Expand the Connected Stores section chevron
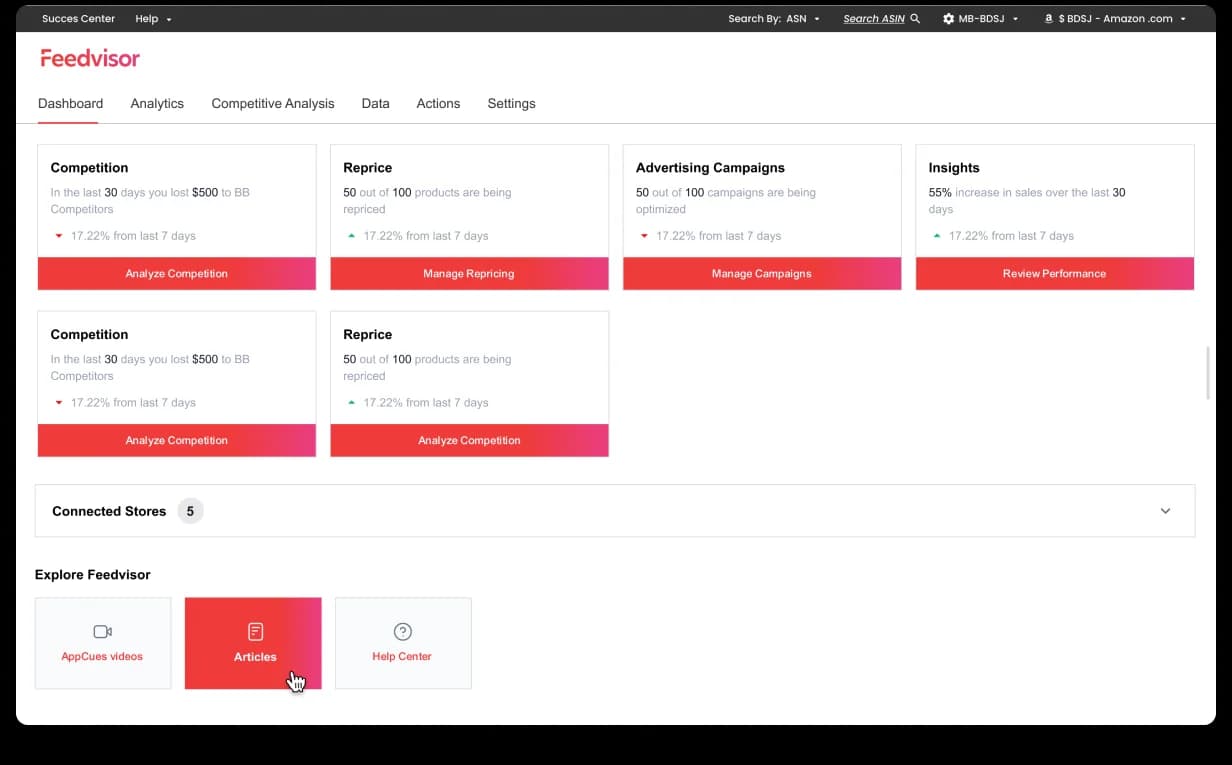Image resolution: width=1232 pixels, height=765 pixels. [1165, 511]
